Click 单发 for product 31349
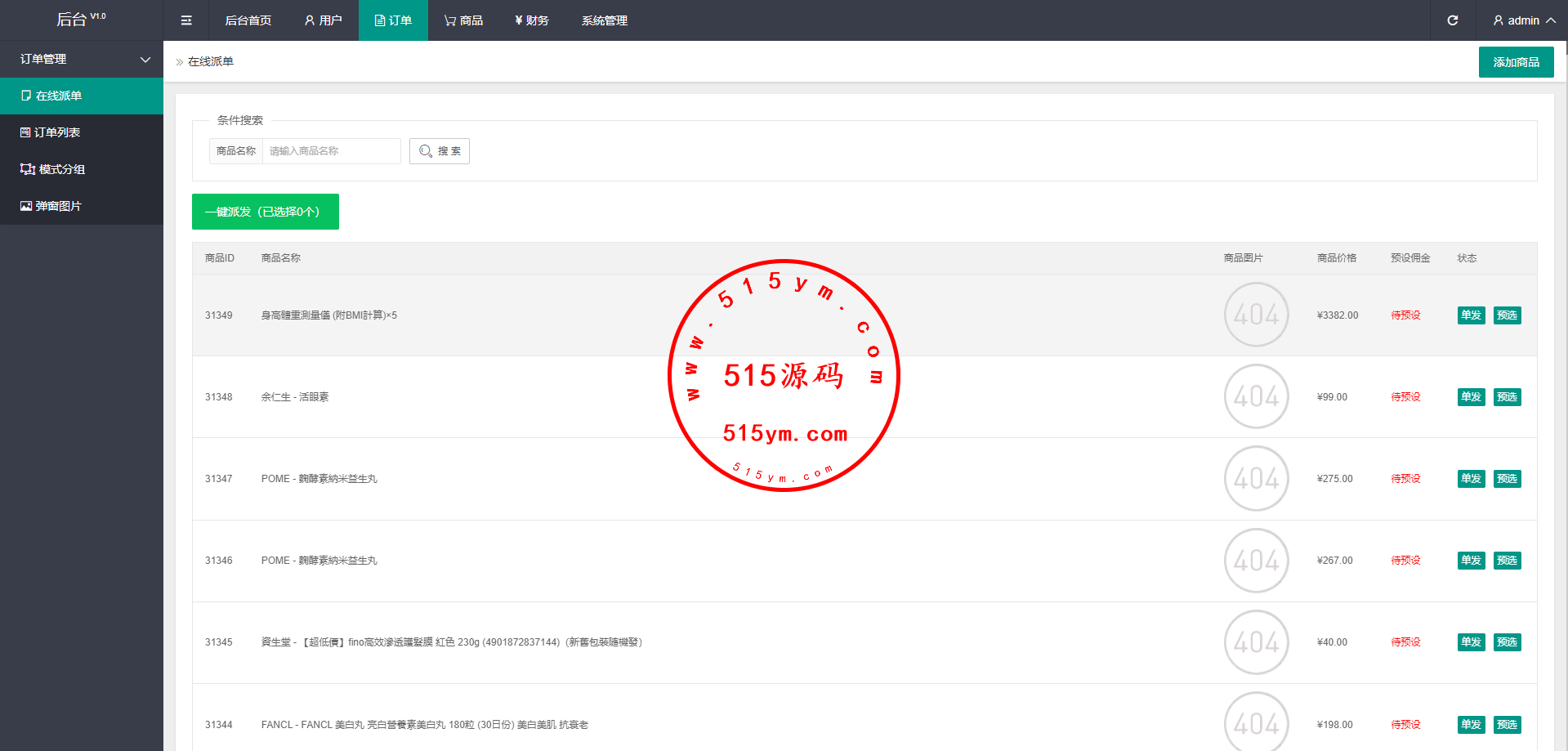This screenshot has width=1568, height=751. [x=1471, y=315]
